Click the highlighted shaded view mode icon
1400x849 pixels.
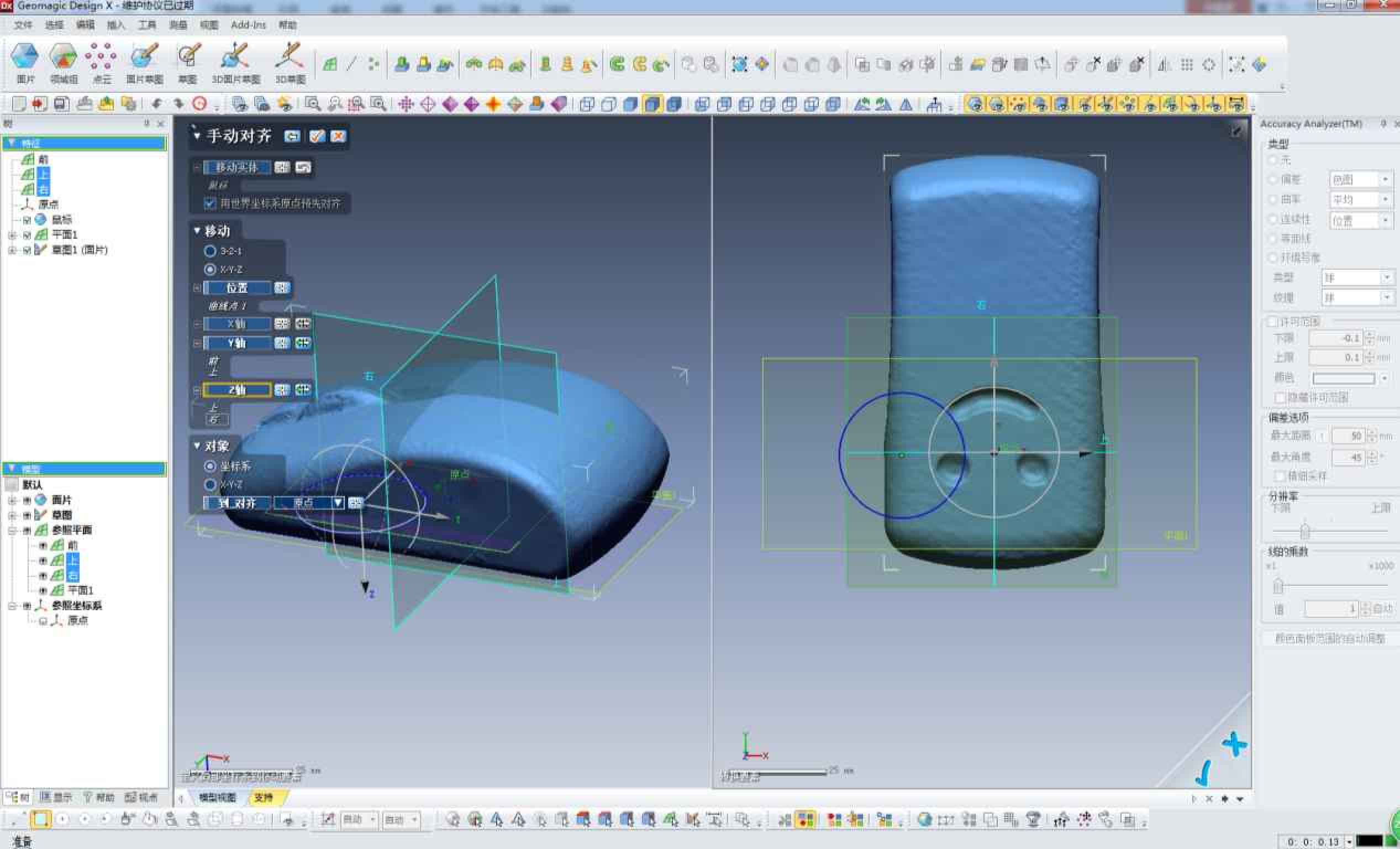click(x=652, y=104)
